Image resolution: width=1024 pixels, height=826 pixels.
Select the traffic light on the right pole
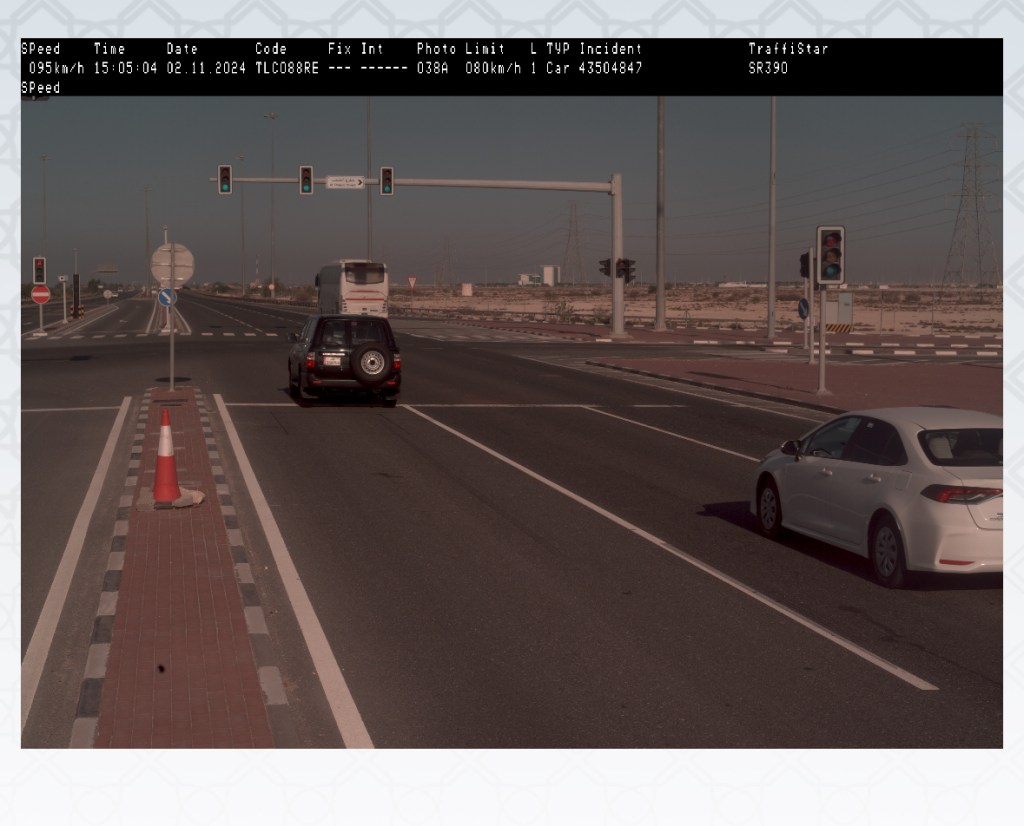[830, 255]
